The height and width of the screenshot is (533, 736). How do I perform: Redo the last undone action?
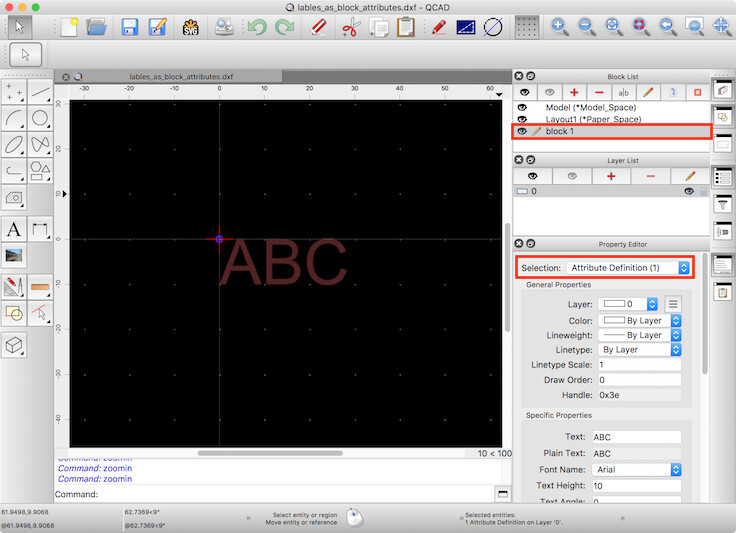[x=284, y=27]
